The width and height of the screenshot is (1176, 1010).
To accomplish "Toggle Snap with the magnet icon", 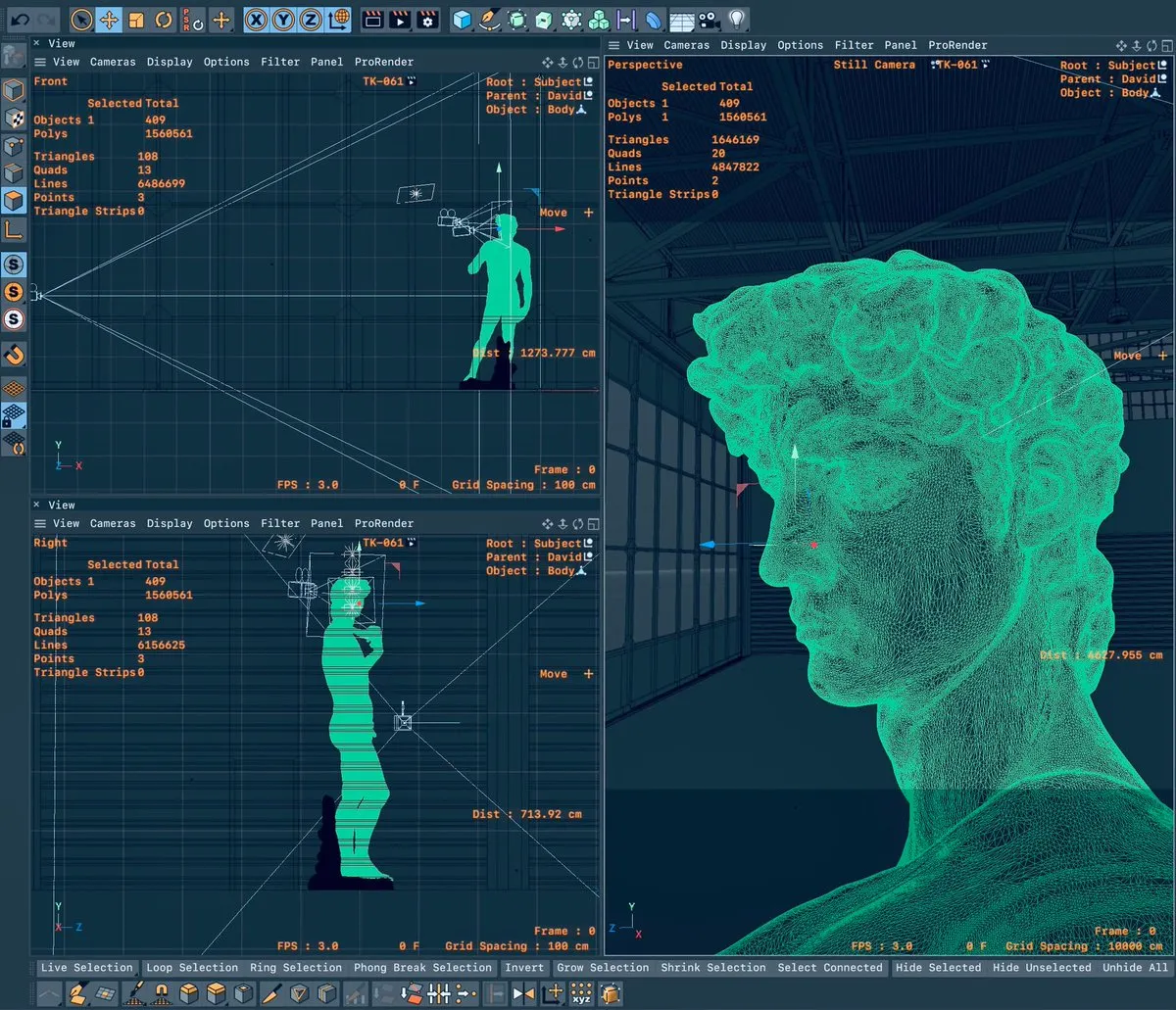I will pyautogui.click(x=14, y=353).
